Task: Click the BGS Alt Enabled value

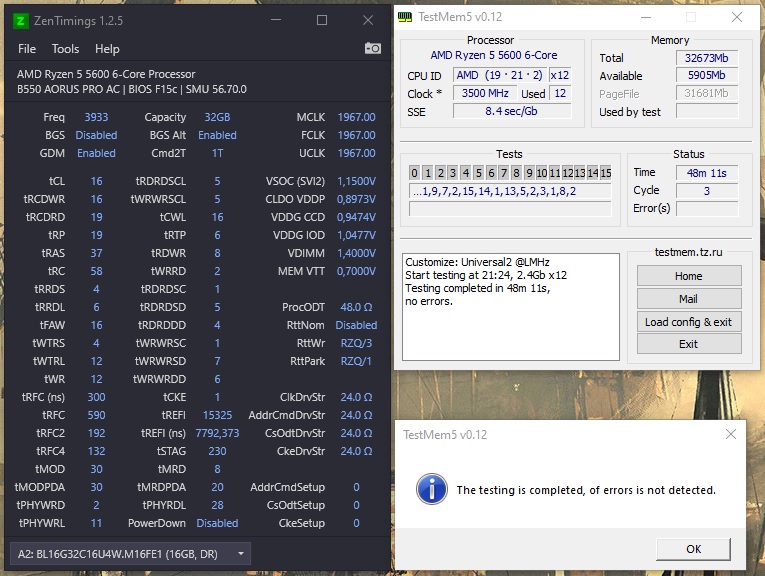Action: point(217,135)
